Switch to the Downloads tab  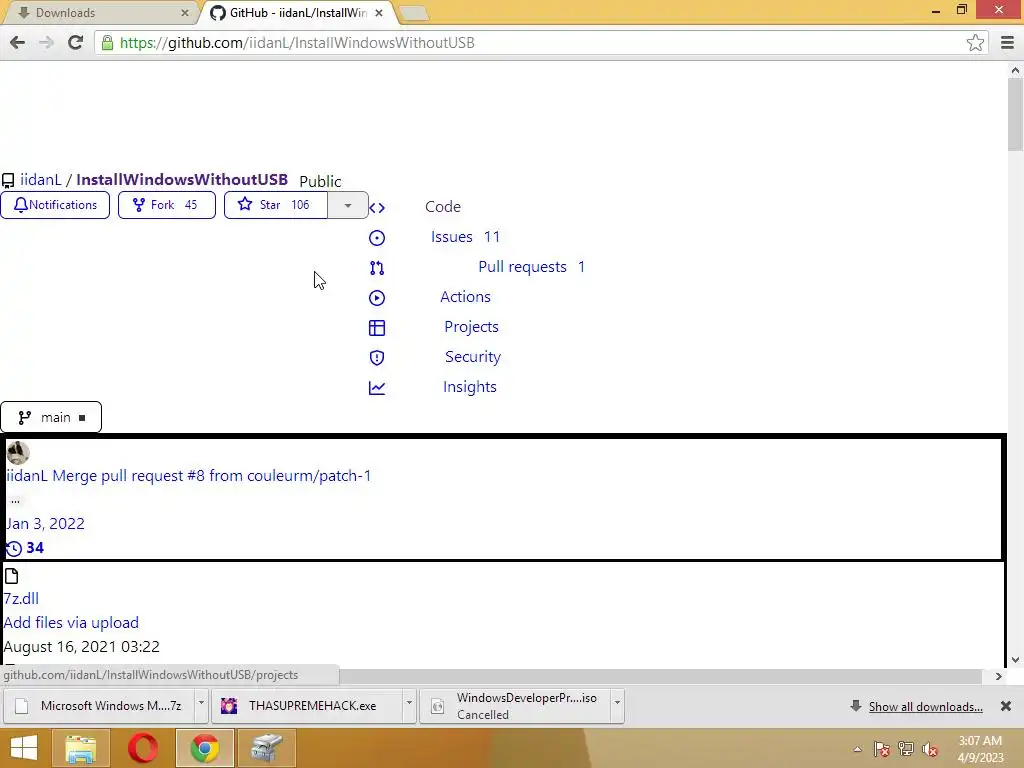(98, 12)
